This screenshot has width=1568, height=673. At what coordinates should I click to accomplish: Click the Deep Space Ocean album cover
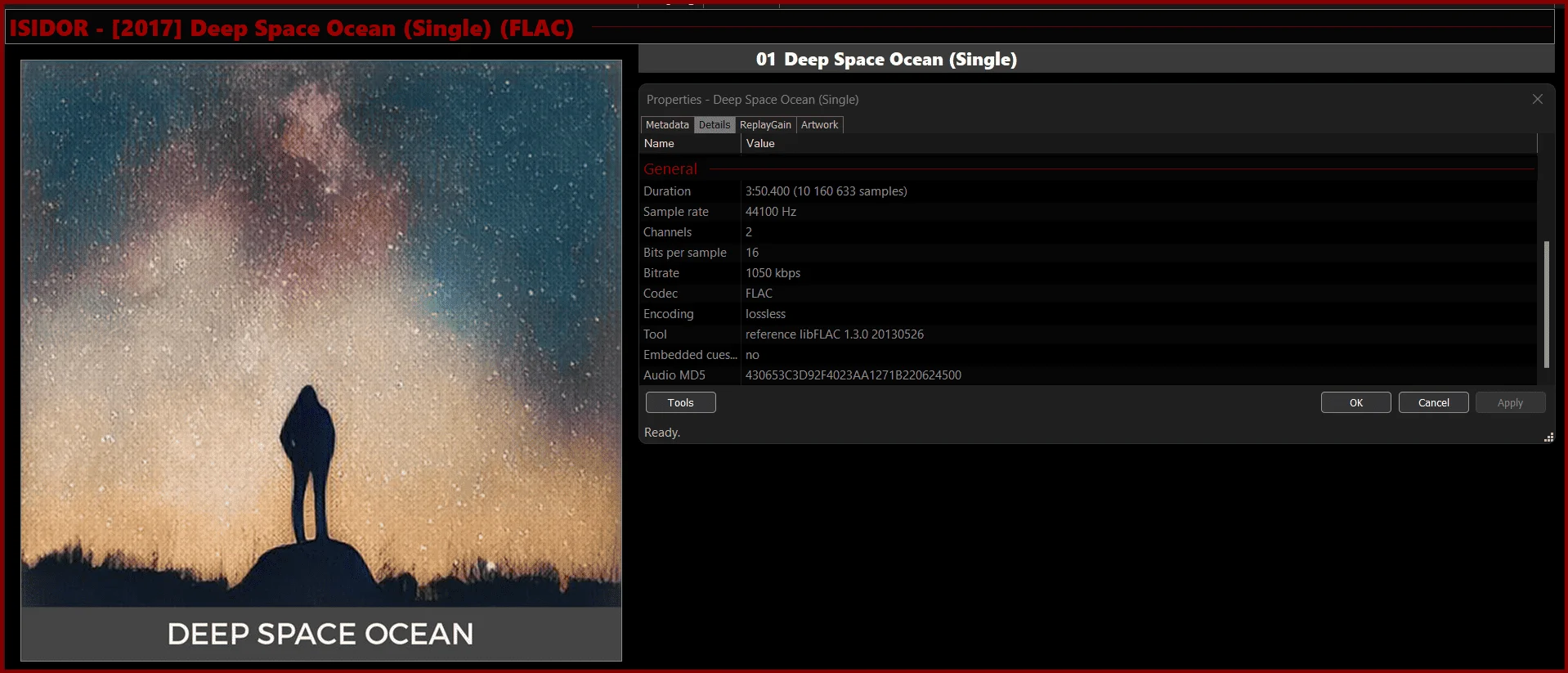coord(321,361)
